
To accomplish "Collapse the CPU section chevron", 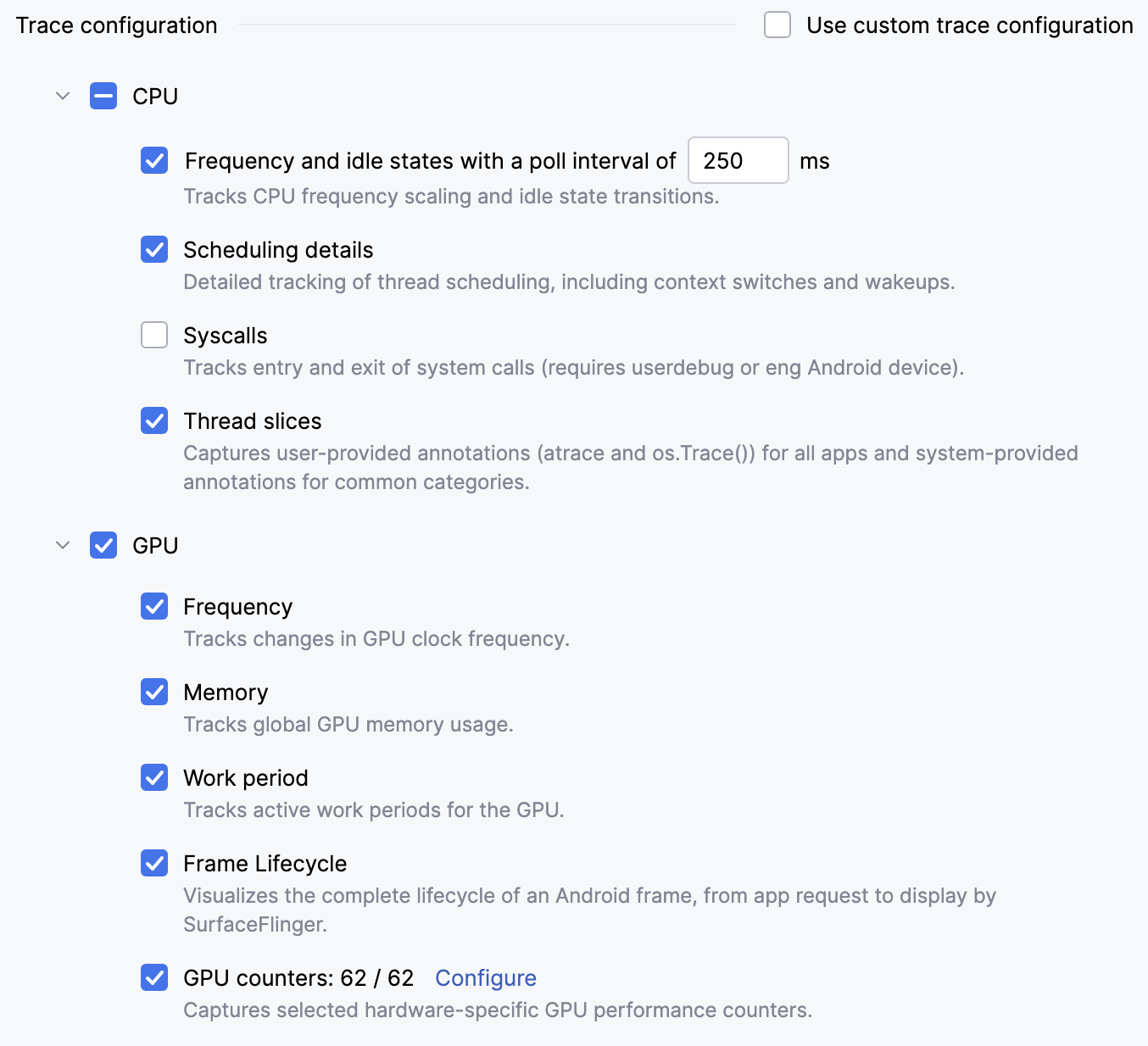I will pos(63,96).
